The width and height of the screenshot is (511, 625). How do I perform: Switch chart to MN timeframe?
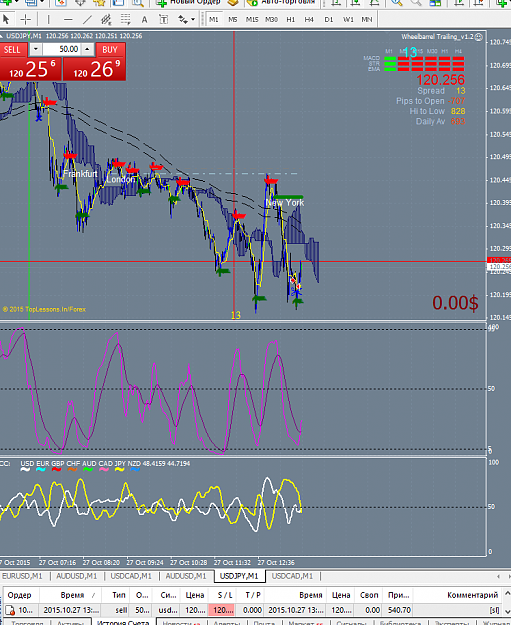point(367,19)
